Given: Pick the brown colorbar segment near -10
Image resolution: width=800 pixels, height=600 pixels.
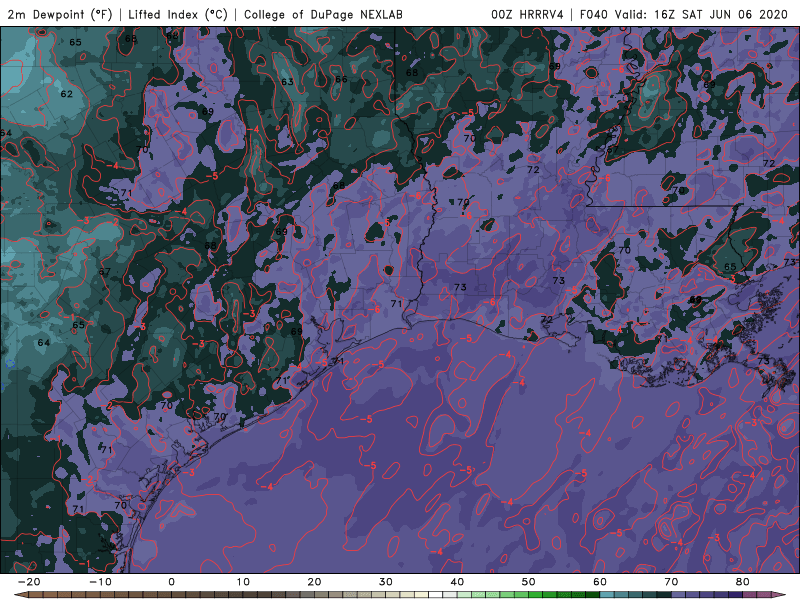Looking at the screenshot, I should (x=107, y=595).
